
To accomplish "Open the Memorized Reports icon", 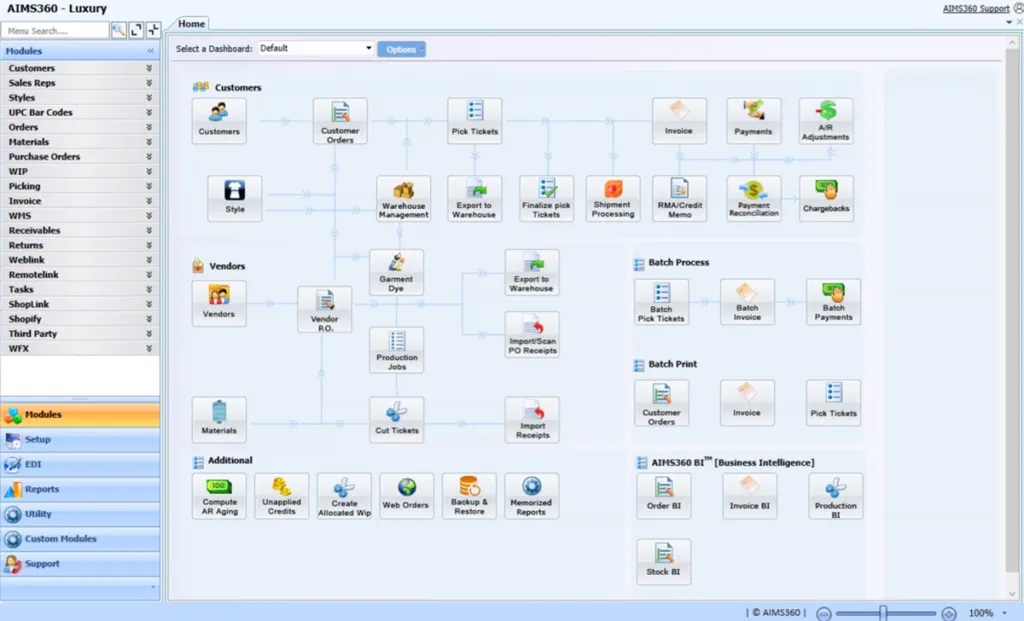I will point(532,496).
